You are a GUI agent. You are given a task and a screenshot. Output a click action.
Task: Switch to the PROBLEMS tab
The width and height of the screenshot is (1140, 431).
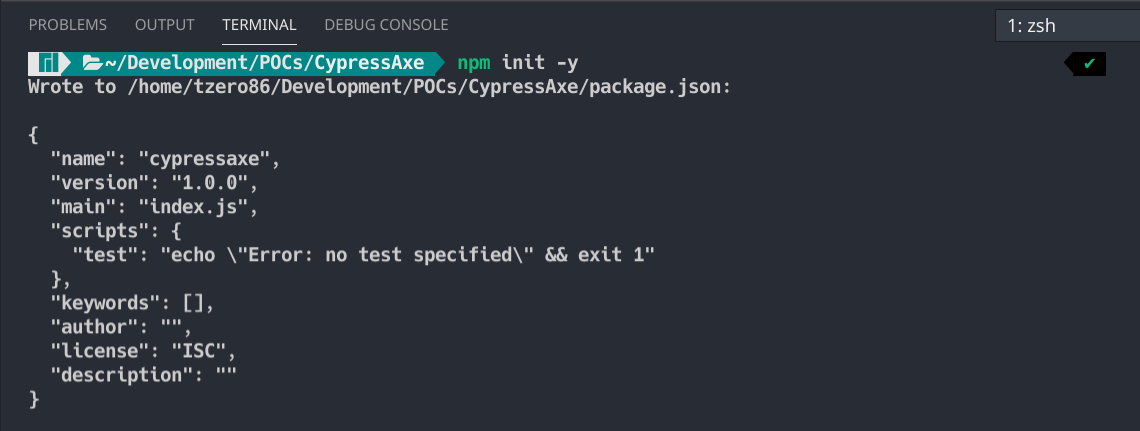coord(68,25)
